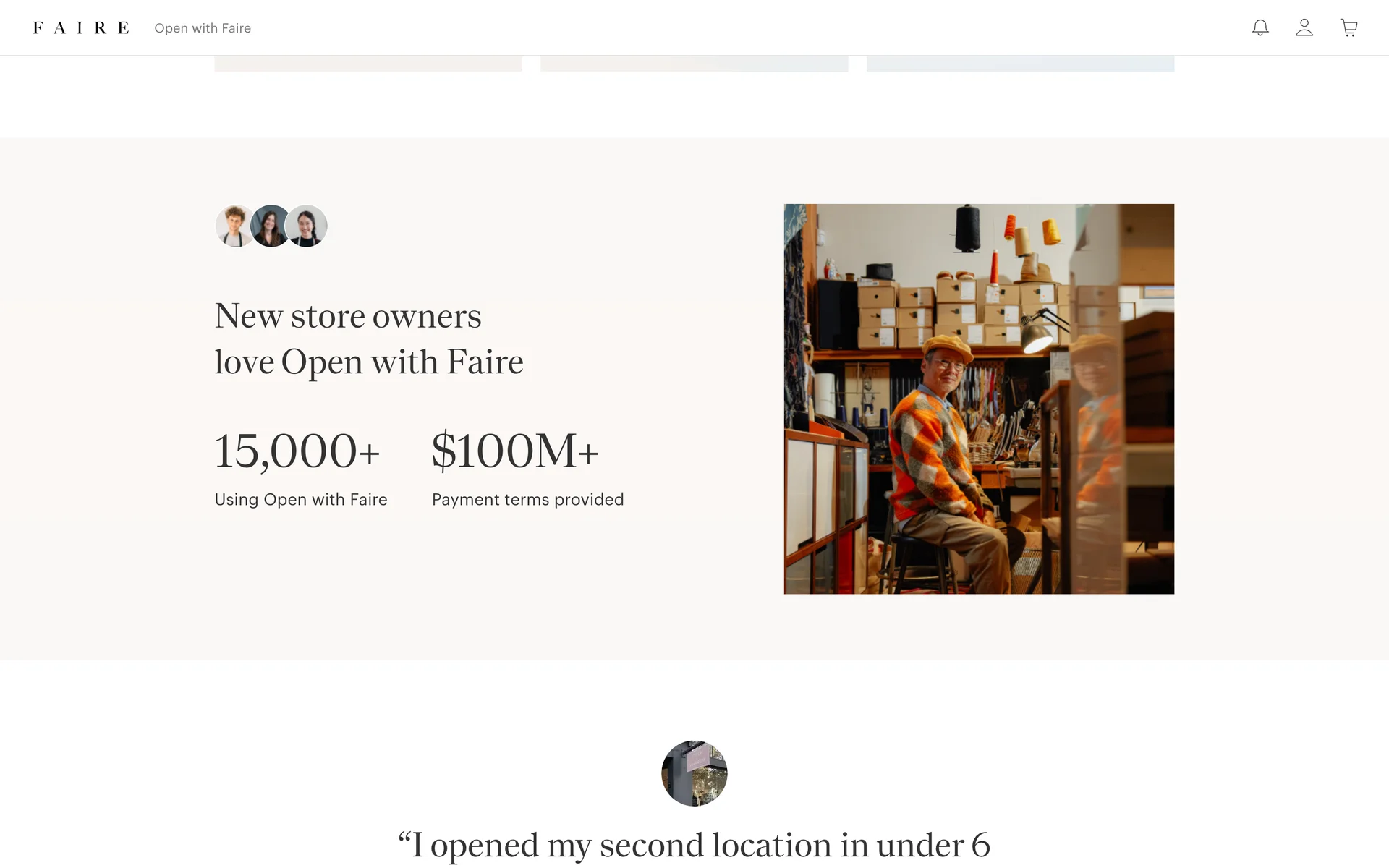Click the Faire logo
The height and width of the screenshot is (868, 1389).
(x=81, y=28)
